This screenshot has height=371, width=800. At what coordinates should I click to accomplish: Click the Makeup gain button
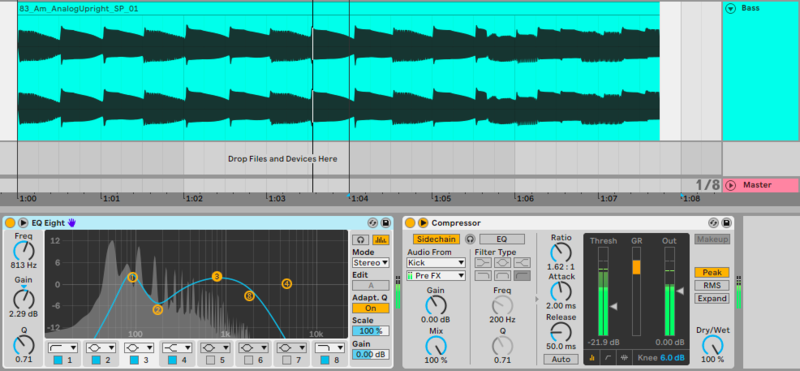(x=712, y=239)
